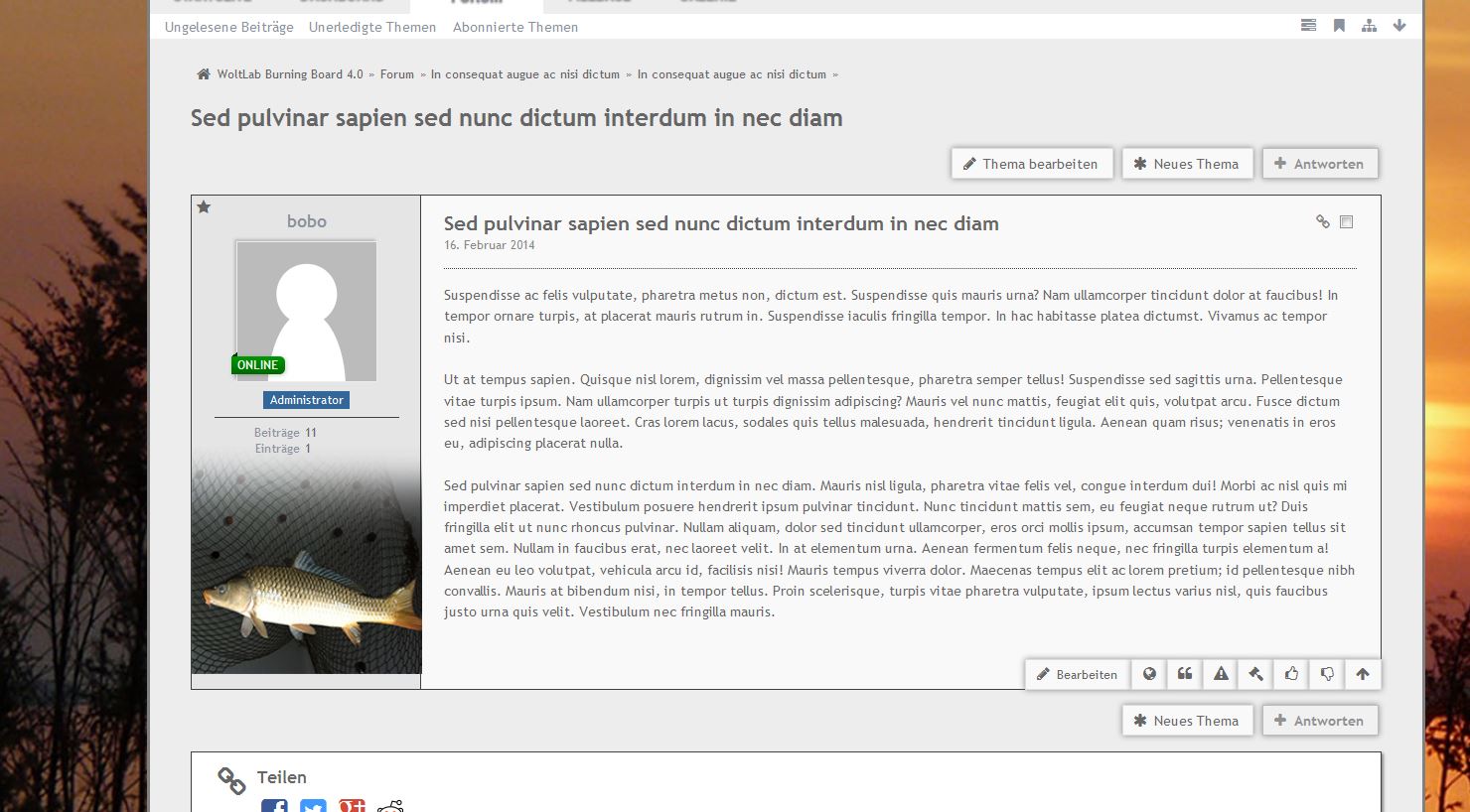
Task: Click the gavel moderation icon
Action: (1256, 674)
